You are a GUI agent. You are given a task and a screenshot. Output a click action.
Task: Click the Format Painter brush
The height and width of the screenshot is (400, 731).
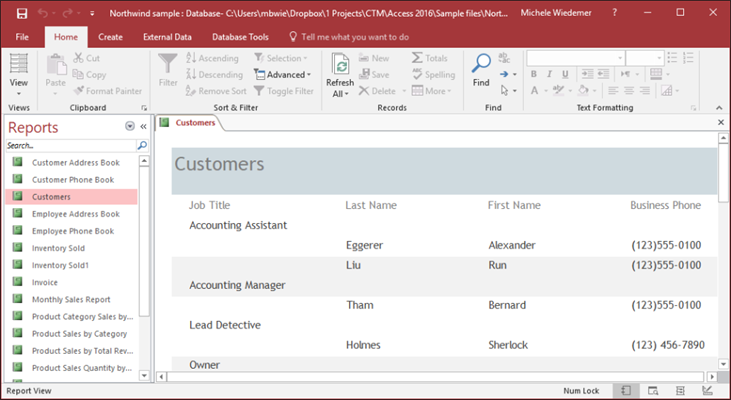click(108, 91)
